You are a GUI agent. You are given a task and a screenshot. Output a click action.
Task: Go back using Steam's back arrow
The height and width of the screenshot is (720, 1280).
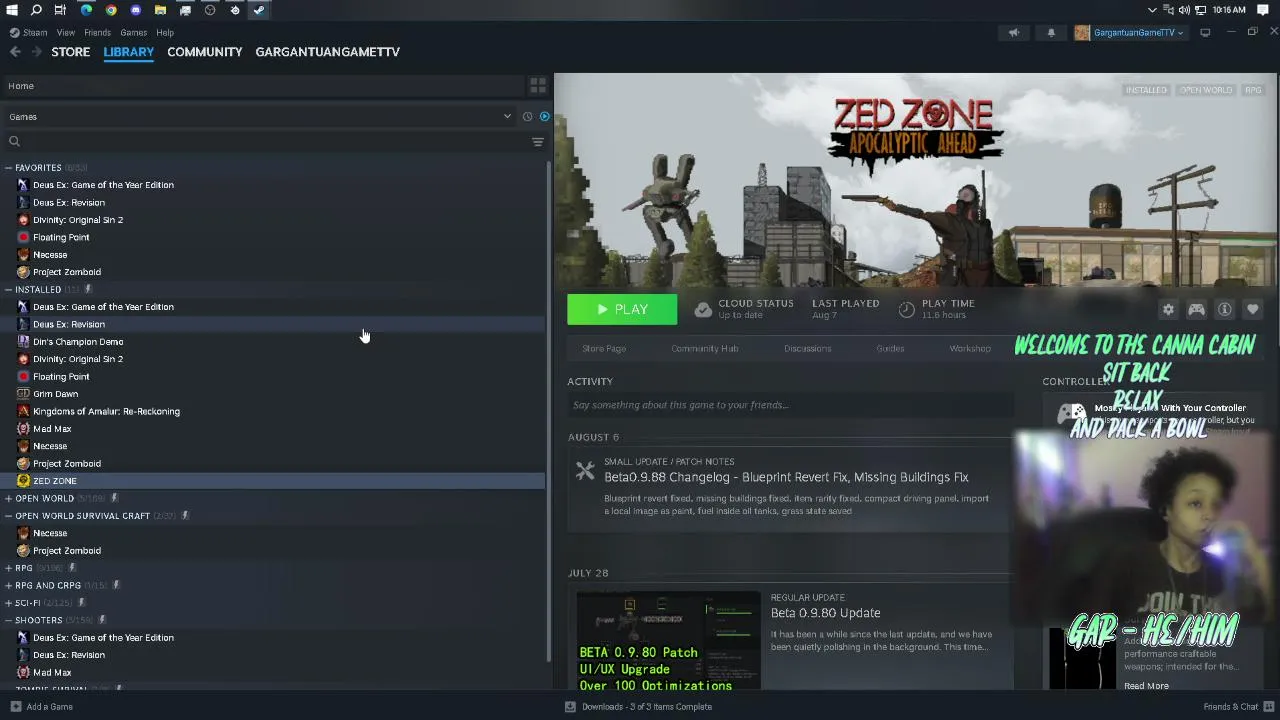pyautogui.click(x=15, y=52)
